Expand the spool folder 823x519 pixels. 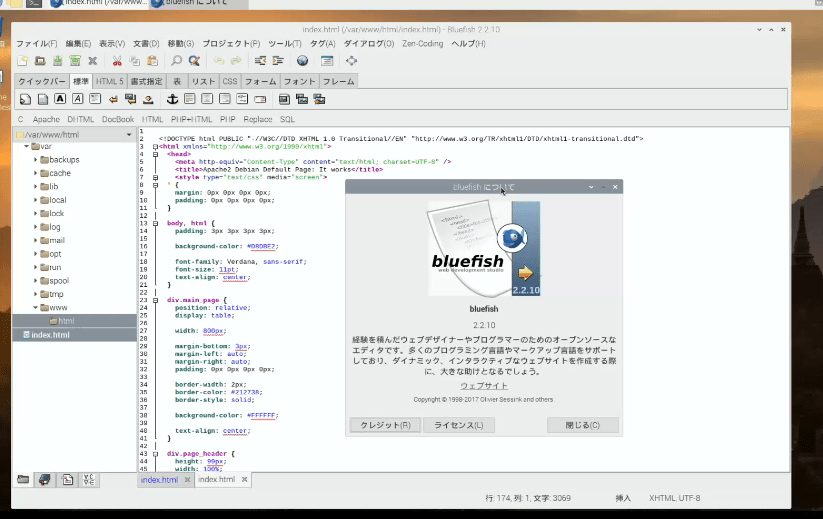tap(36, 281)
